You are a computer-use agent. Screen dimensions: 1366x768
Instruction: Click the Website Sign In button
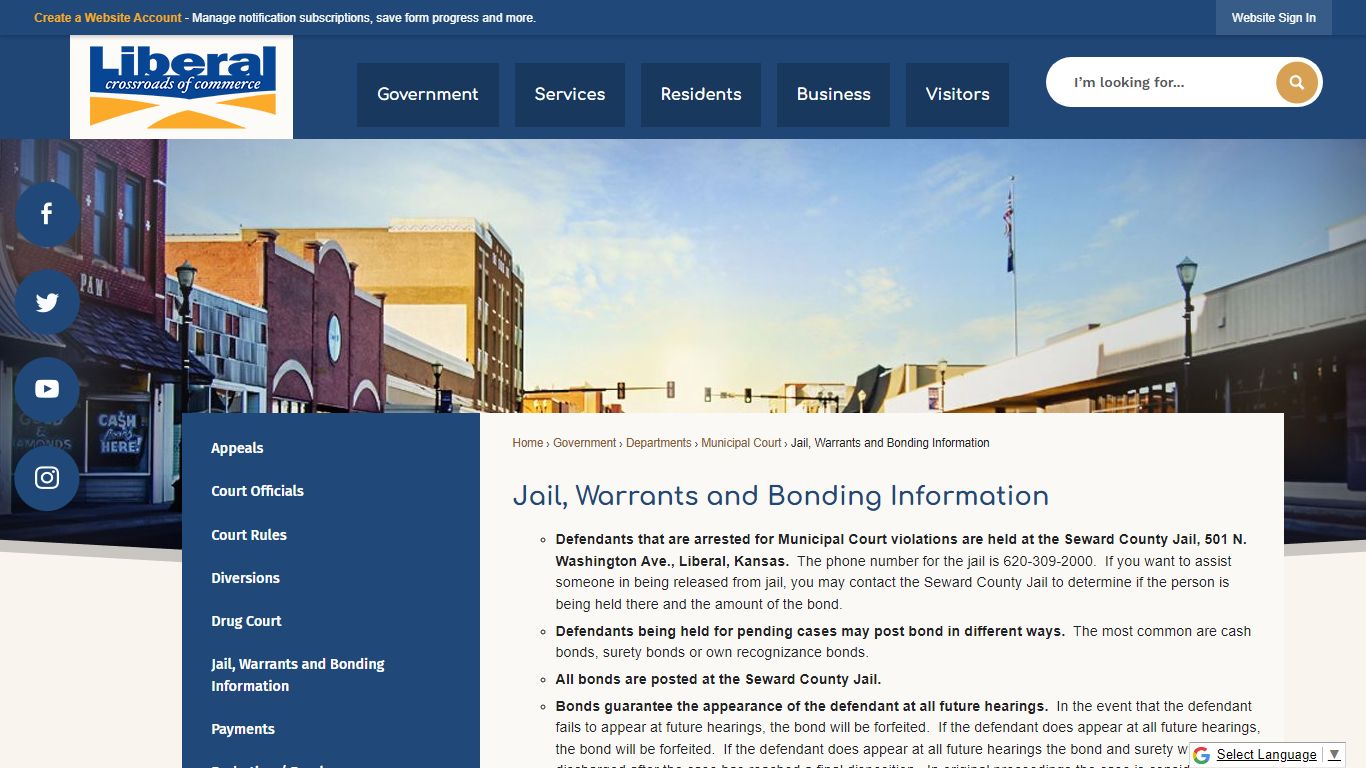(x=1274, y=18)
